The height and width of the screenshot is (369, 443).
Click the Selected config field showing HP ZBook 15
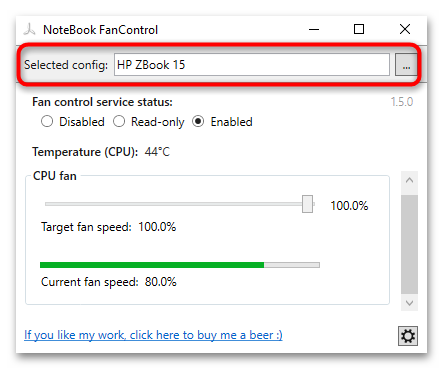point(252,65)
